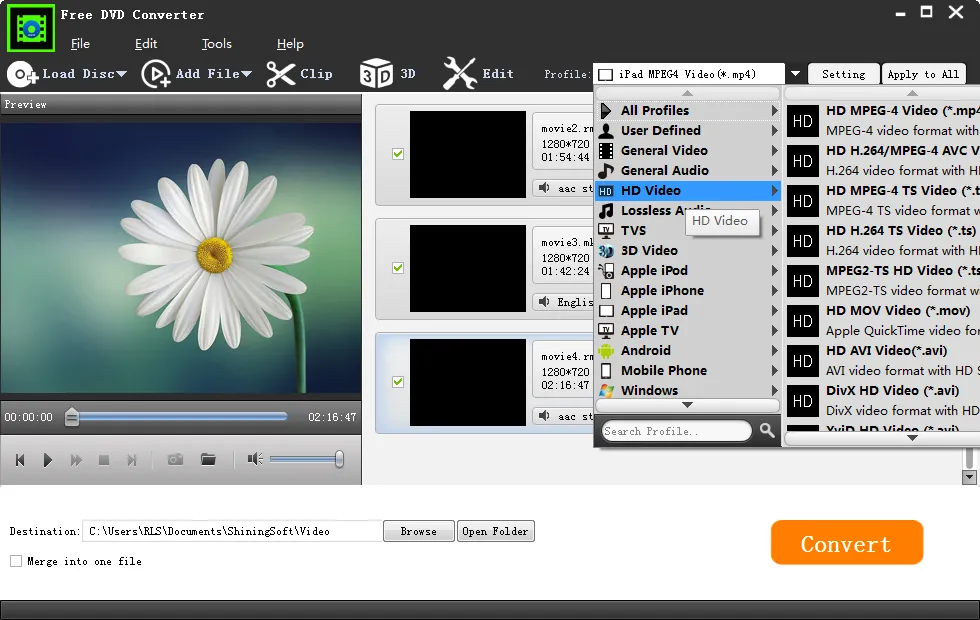Click the orange Convert button
This screenshot has height=620, width=980.
coord(846,543)
